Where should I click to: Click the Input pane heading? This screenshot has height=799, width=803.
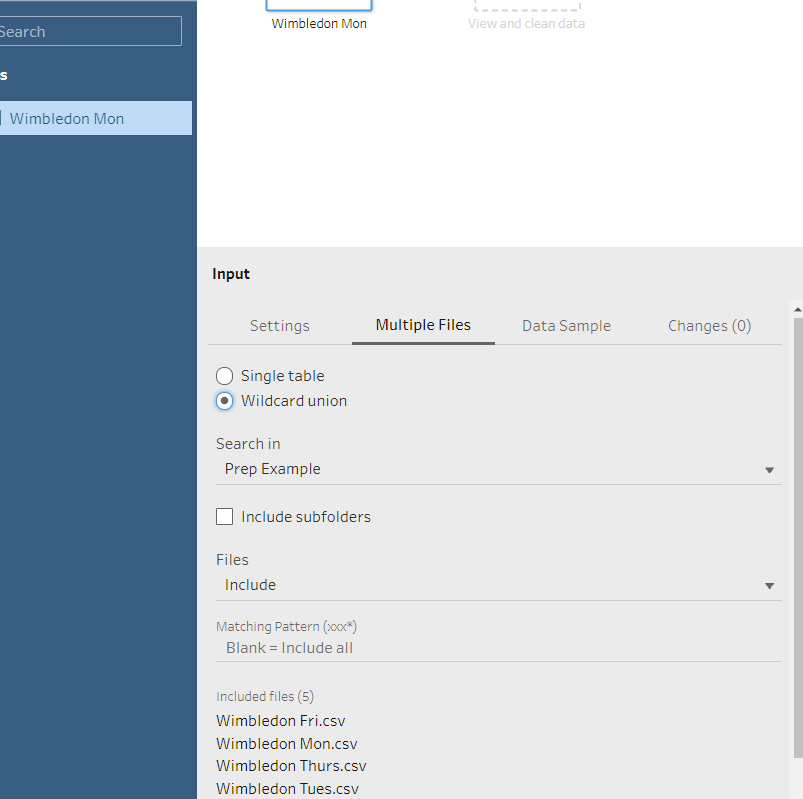coord(231,274)
